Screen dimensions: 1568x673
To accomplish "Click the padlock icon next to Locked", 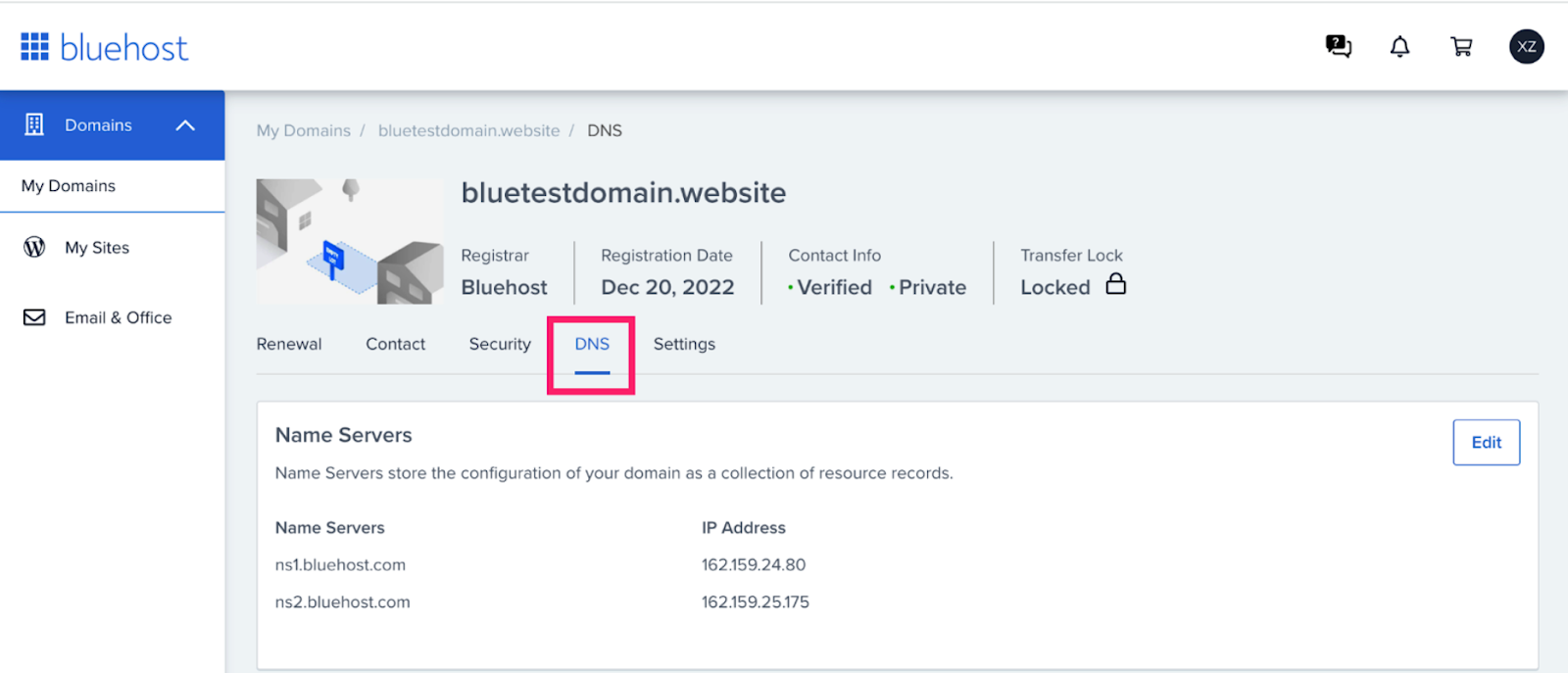I will (1115, 284).
